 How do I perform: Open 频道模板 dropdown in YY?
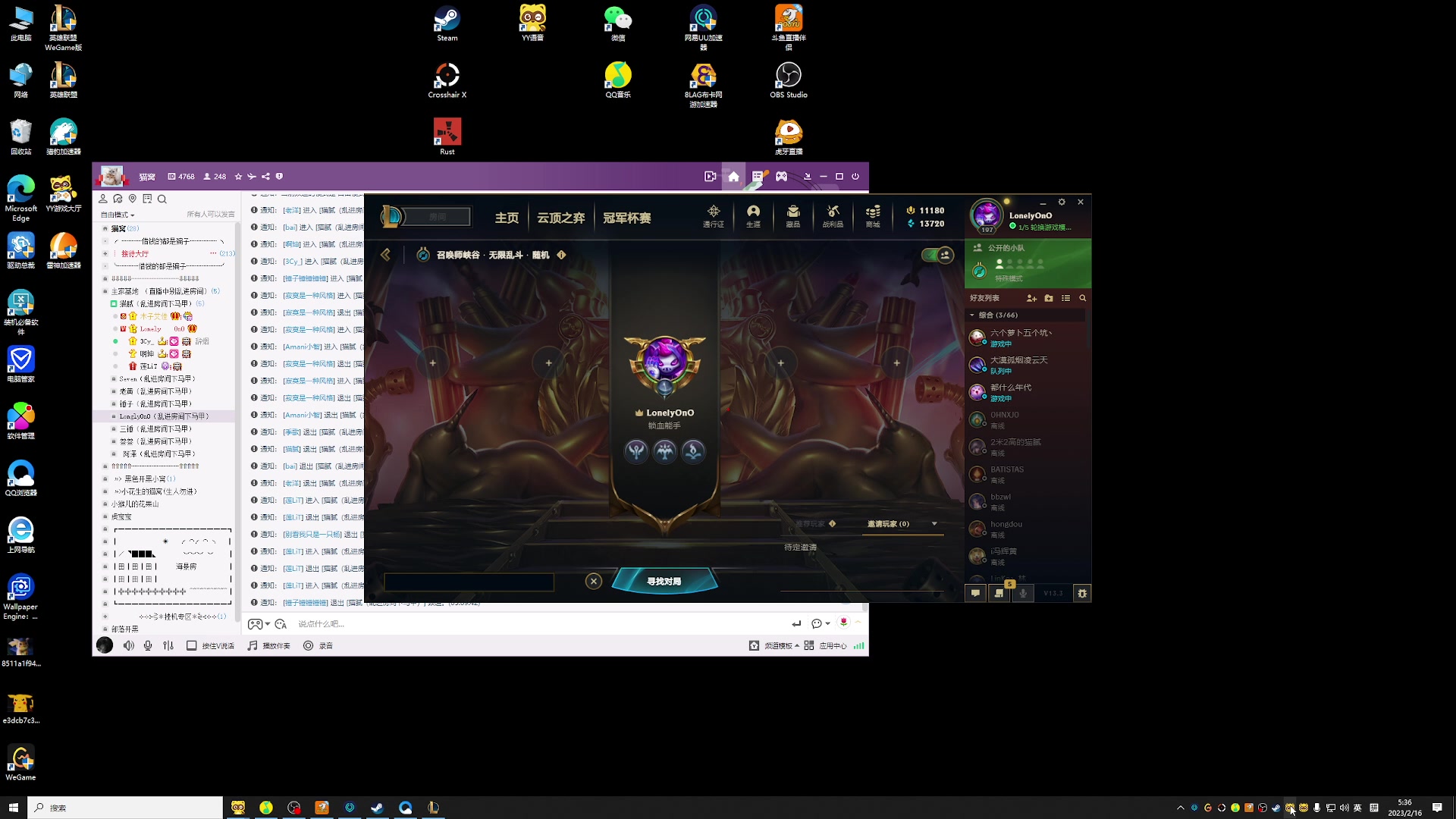point(781,645)
